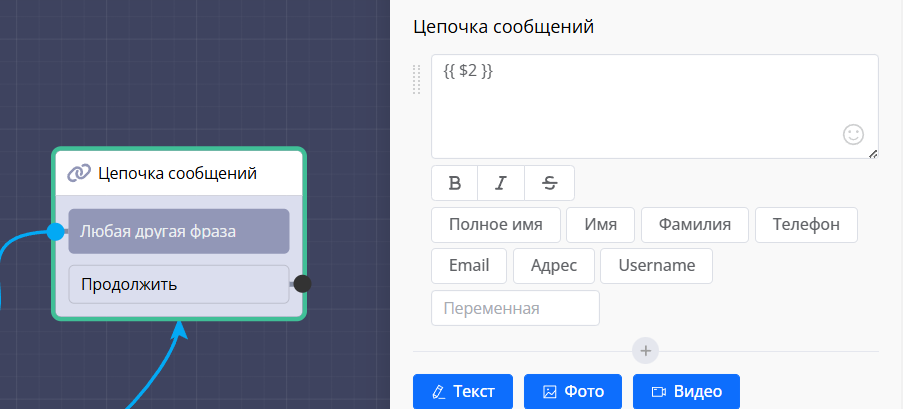The height and width of the screenshot is (409, 903).
Task: Add a Видео message block
Action: click(x=686, y=392)
